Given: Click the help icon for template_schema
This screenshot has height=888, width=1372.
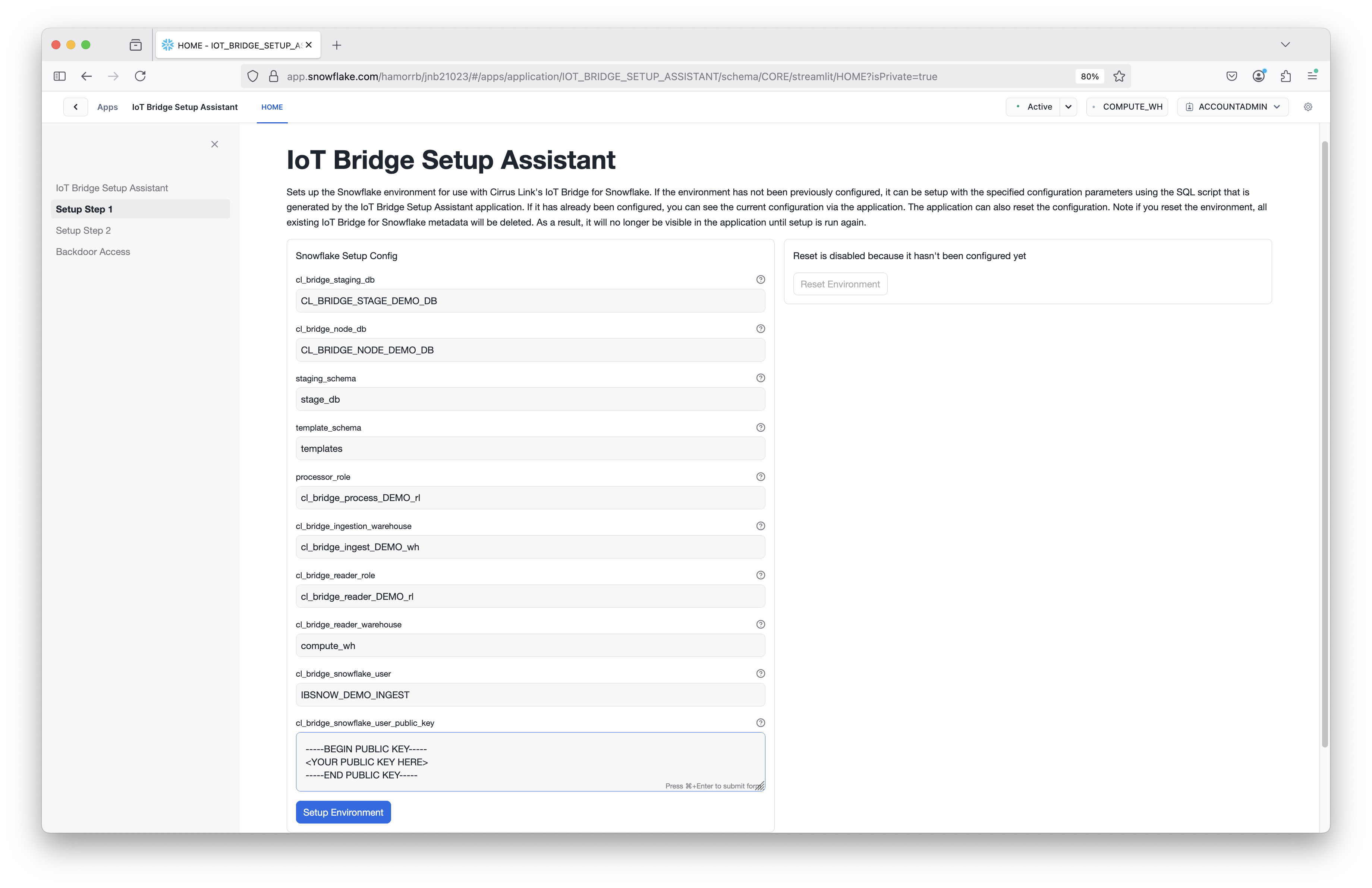Looking at the screenshot, I should (760, 428).
